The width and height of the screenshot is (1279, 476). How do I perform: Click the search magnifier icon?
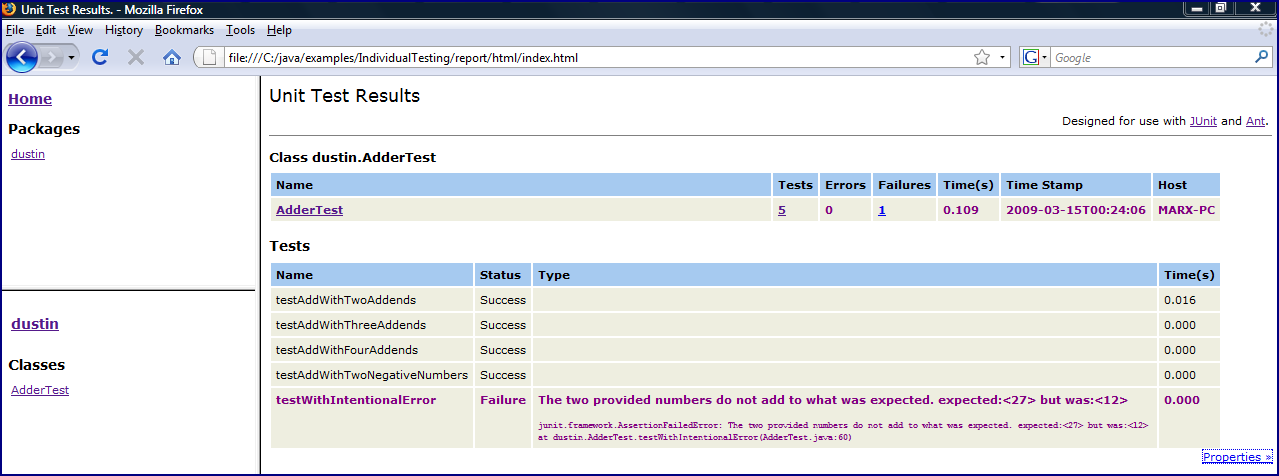pyautogui.click(x=1261, y=58)
